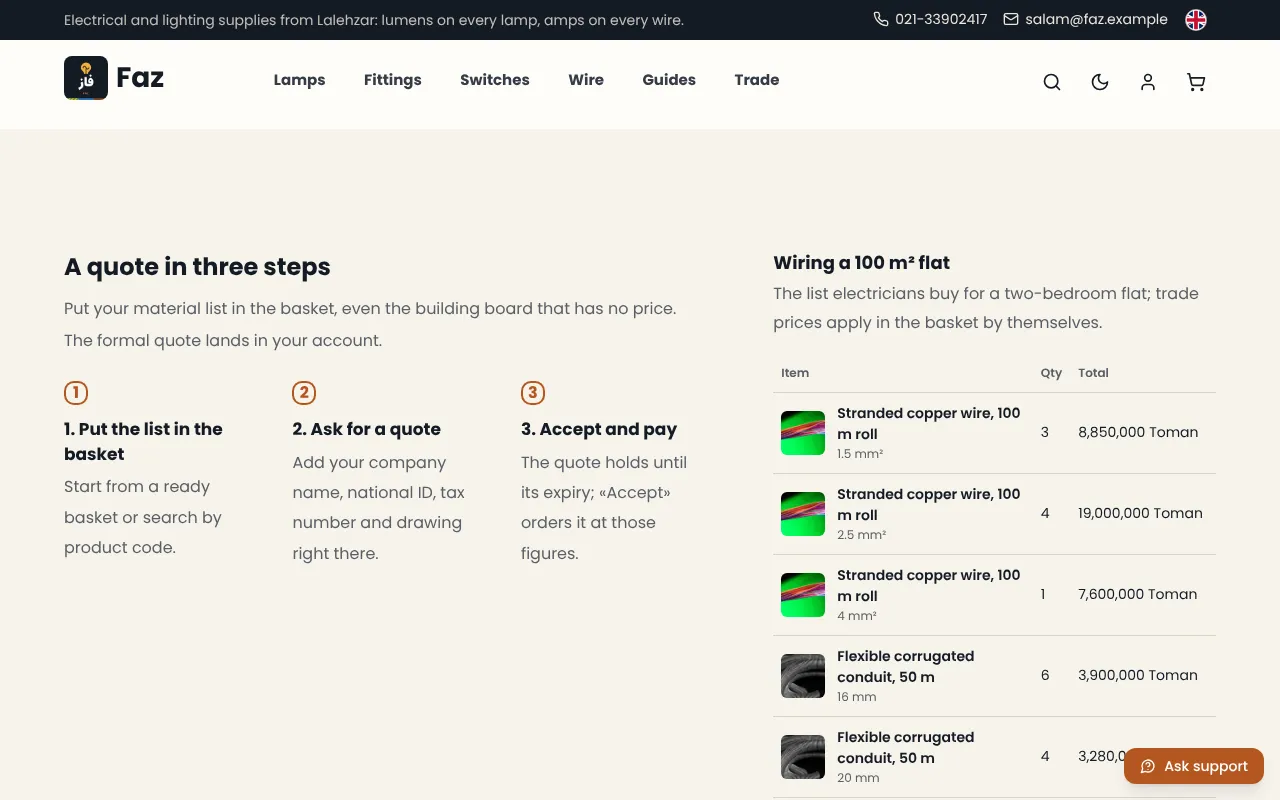Click the step 1 circle icon
Image resolution: width=1280 pixels, height=800 pixels.
pos(76,393)
